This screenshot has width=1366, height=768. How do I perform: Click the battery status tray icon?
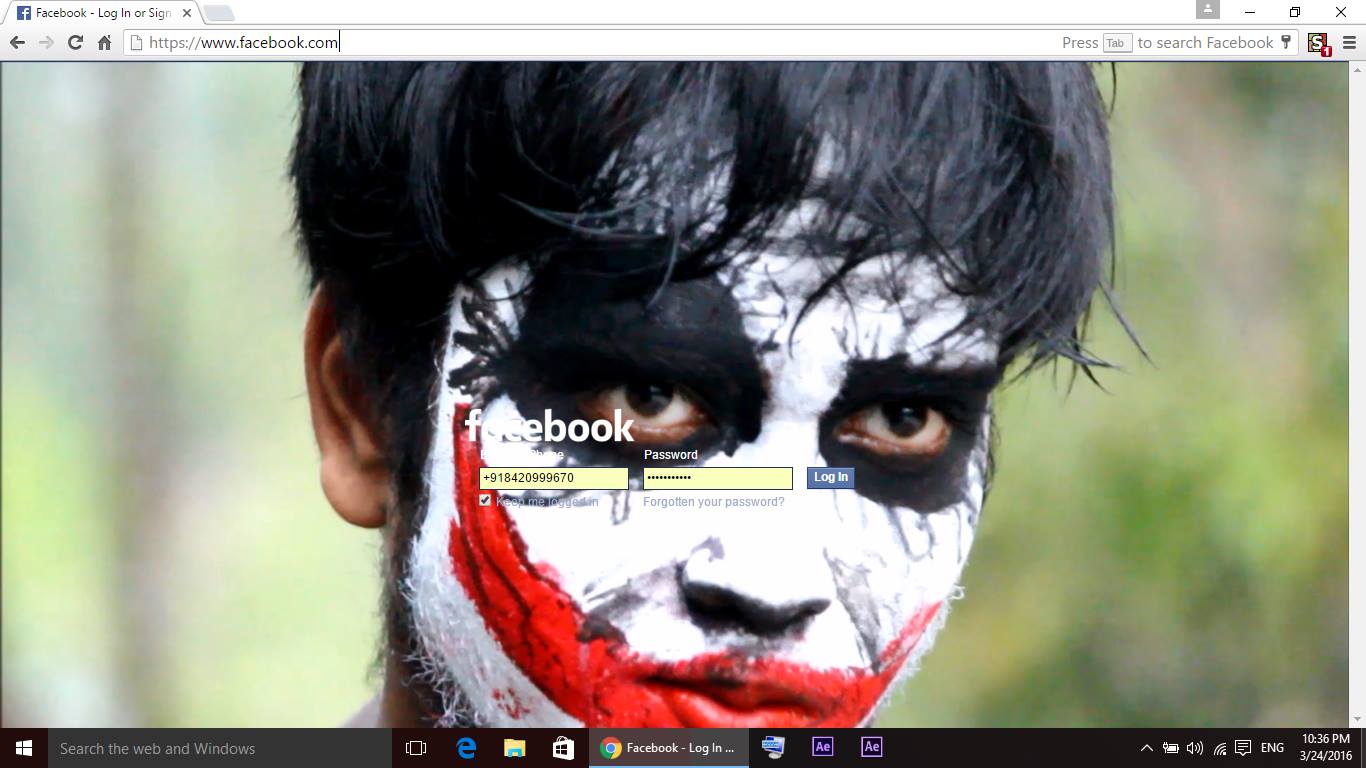pos(1170,748)
